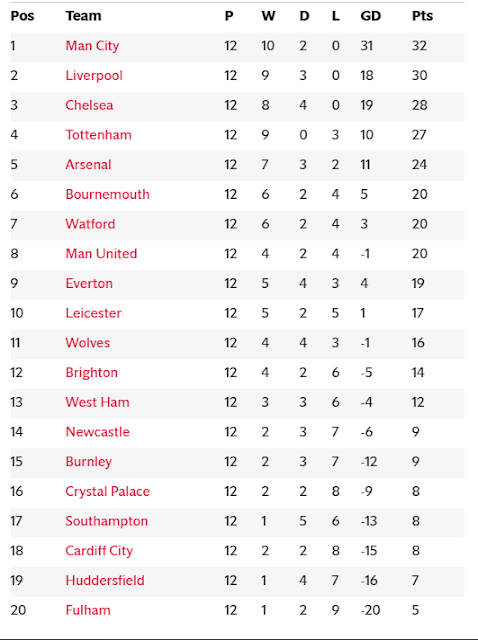Open the Man City team link
The width and height of the screenshot is (478, 640).
92,46
